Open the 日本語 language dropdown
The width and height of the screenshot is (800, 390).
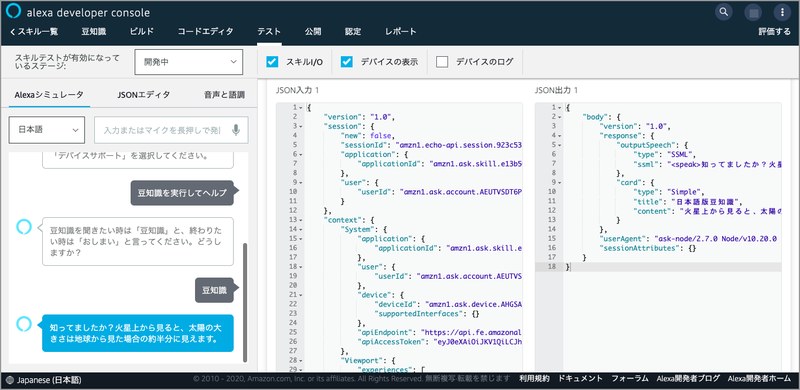point(46,130)
